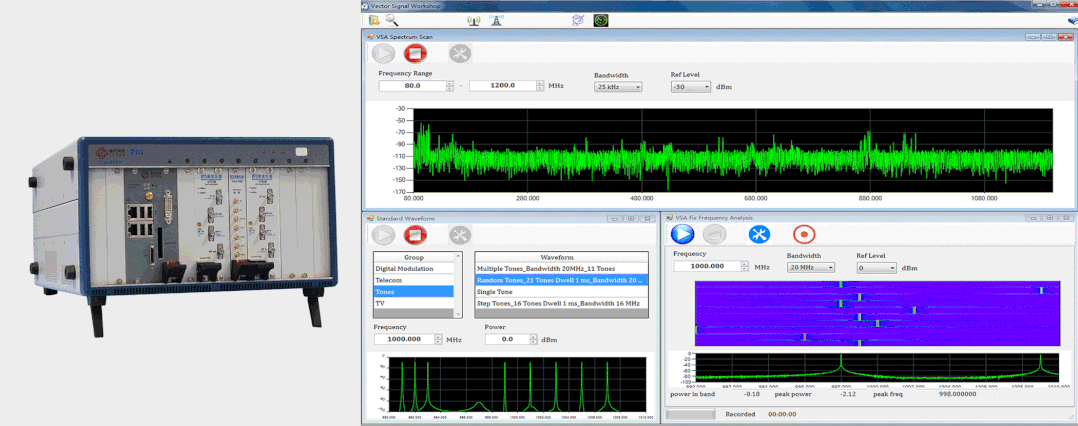Viewport: 1078px width, 426px height.
Task: Click the blue icon at toolbar's far right
Action: (1072, 21)
